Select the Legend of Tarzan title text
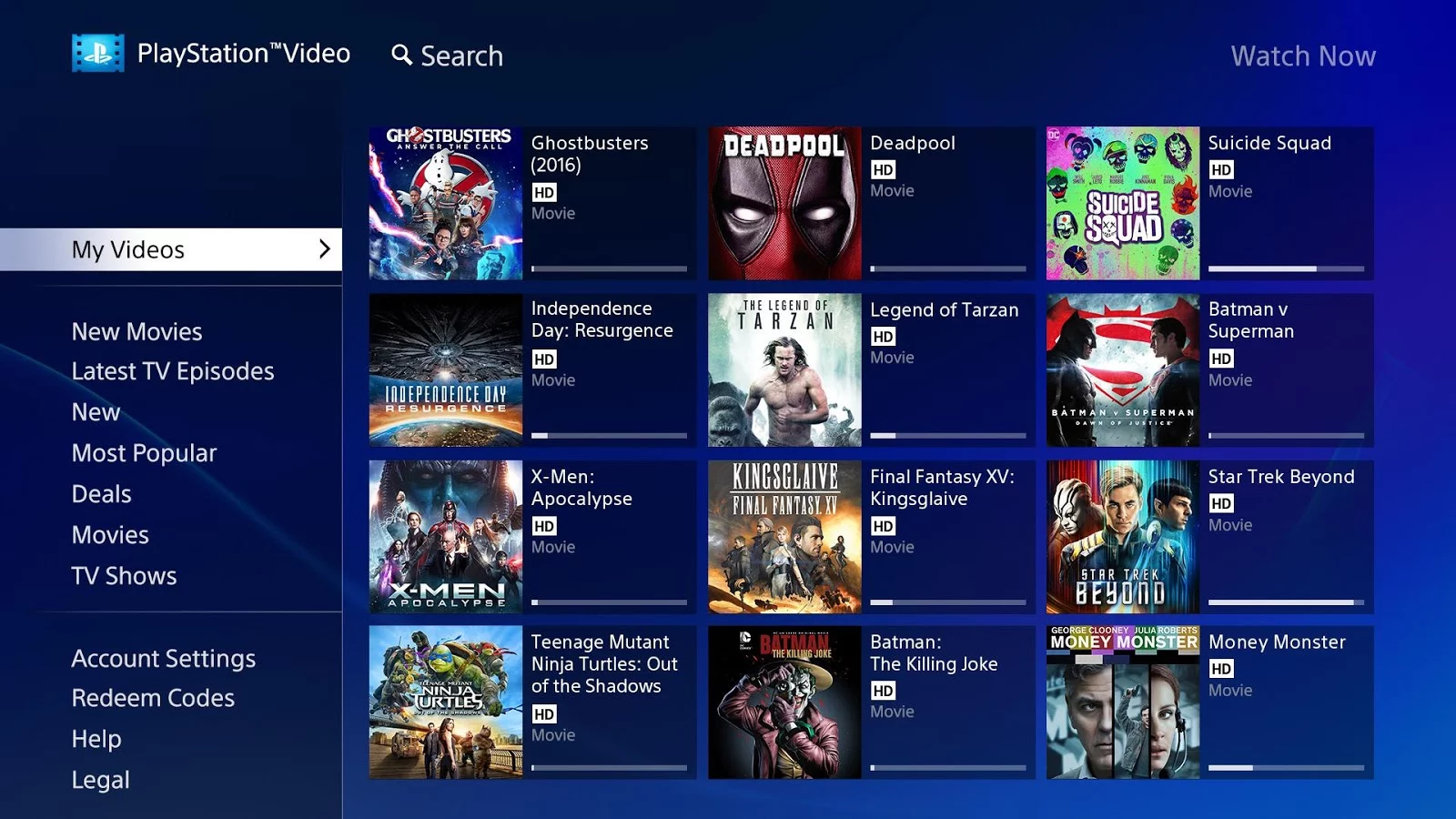This screenshot has height=819, width=1456. point(944,310)
